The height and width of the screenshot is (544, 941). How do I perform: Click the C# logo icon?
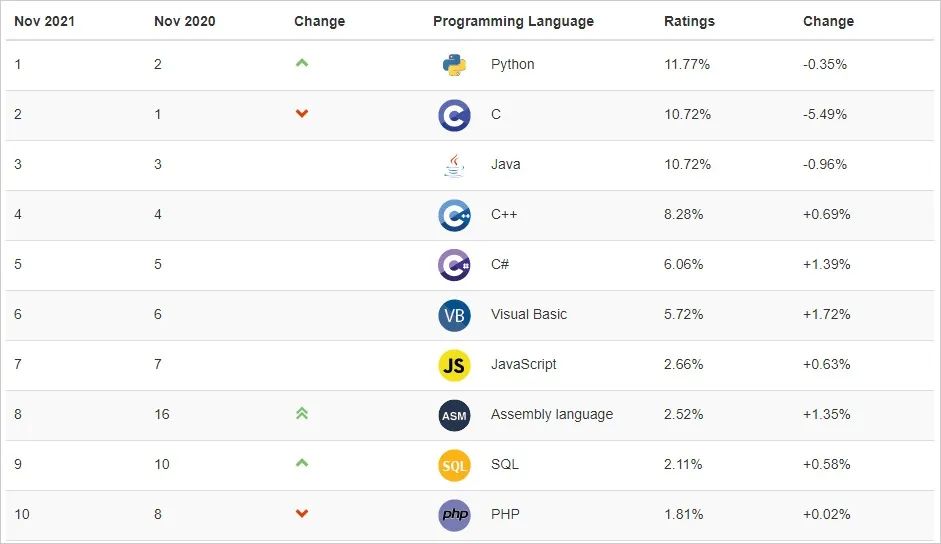(x=454, y=265)
